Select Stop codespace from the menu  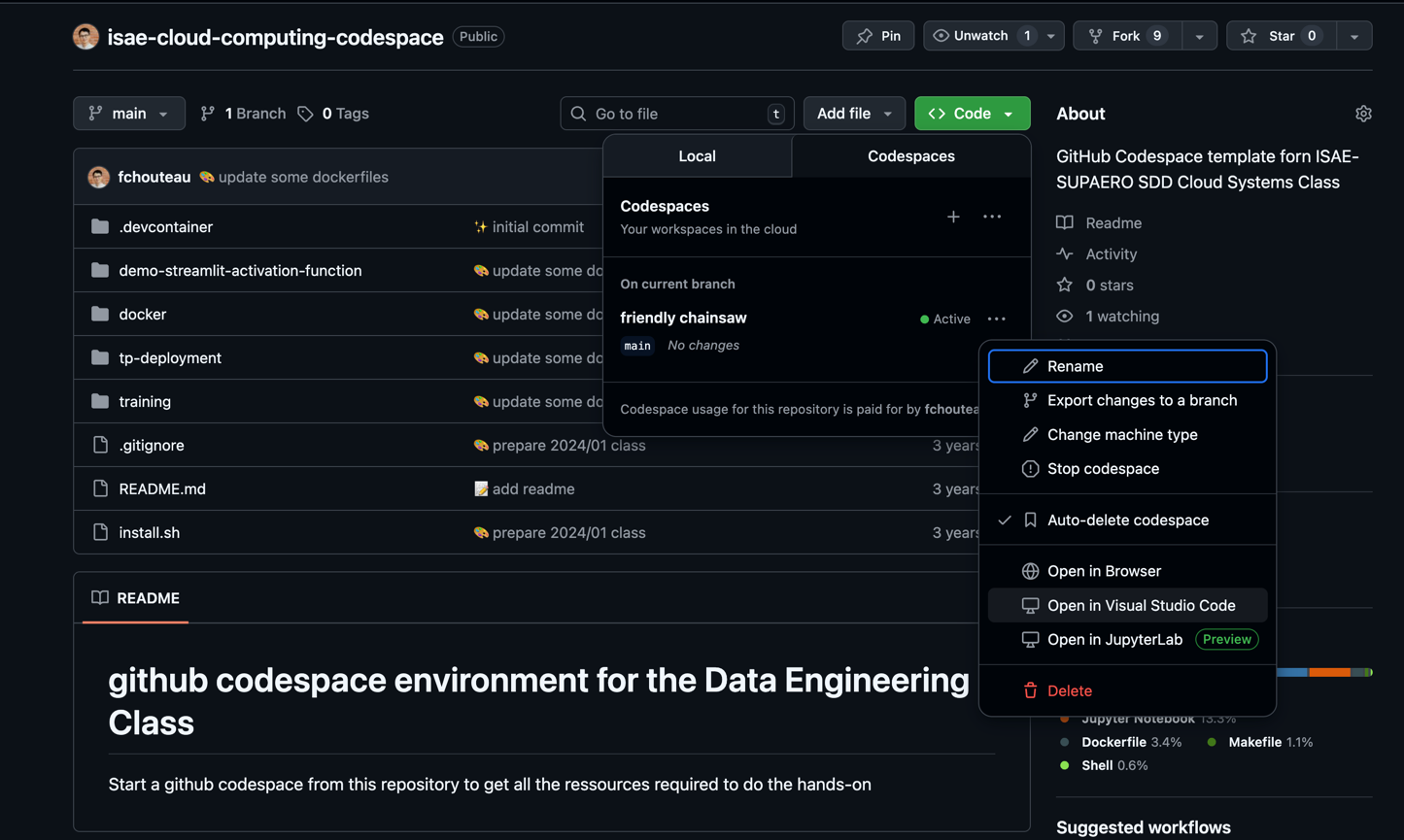click(1102, 468)
